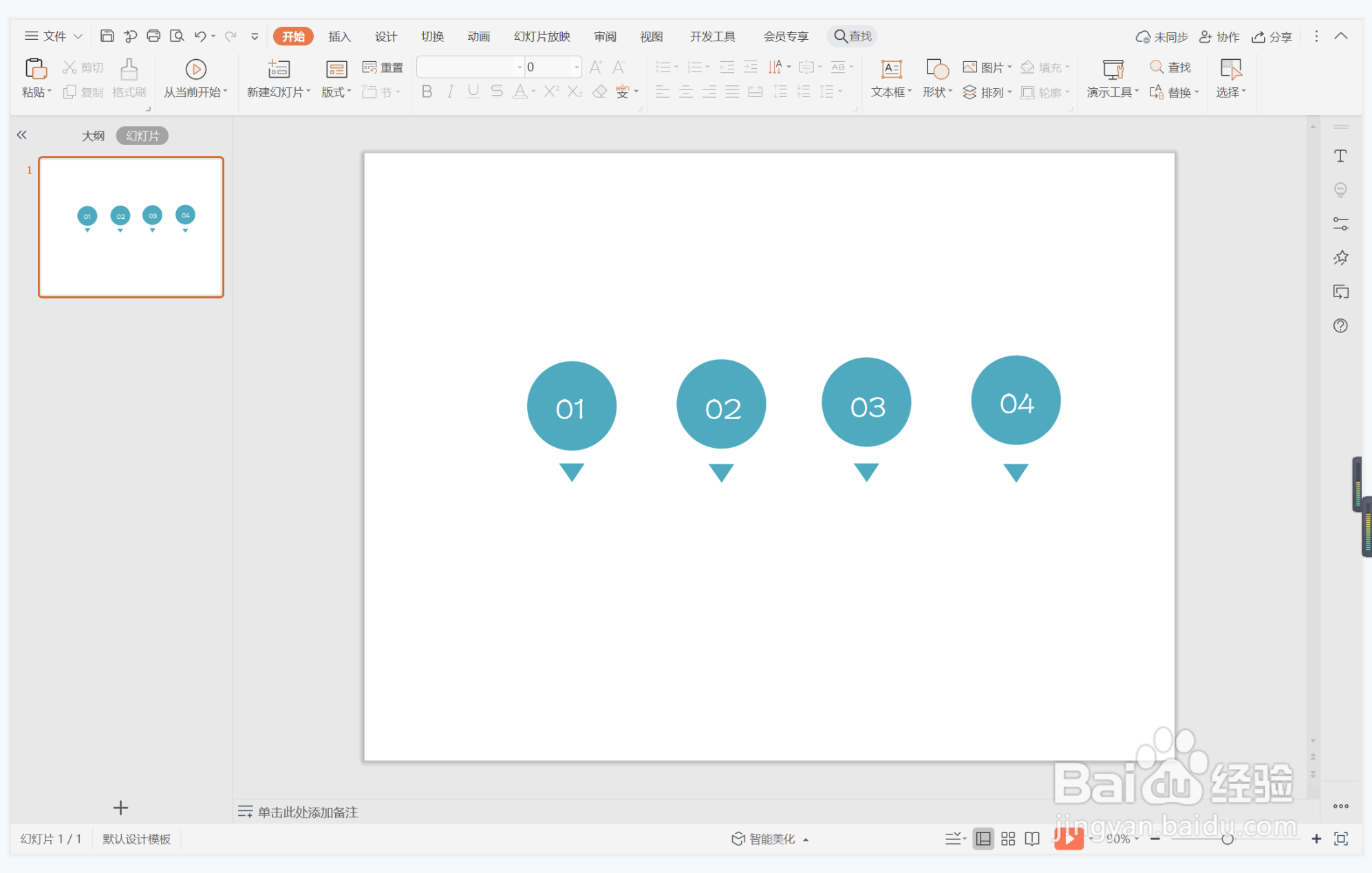
Task: Click the orange play slideshow icon in status bar
Action: point(1068,838)
